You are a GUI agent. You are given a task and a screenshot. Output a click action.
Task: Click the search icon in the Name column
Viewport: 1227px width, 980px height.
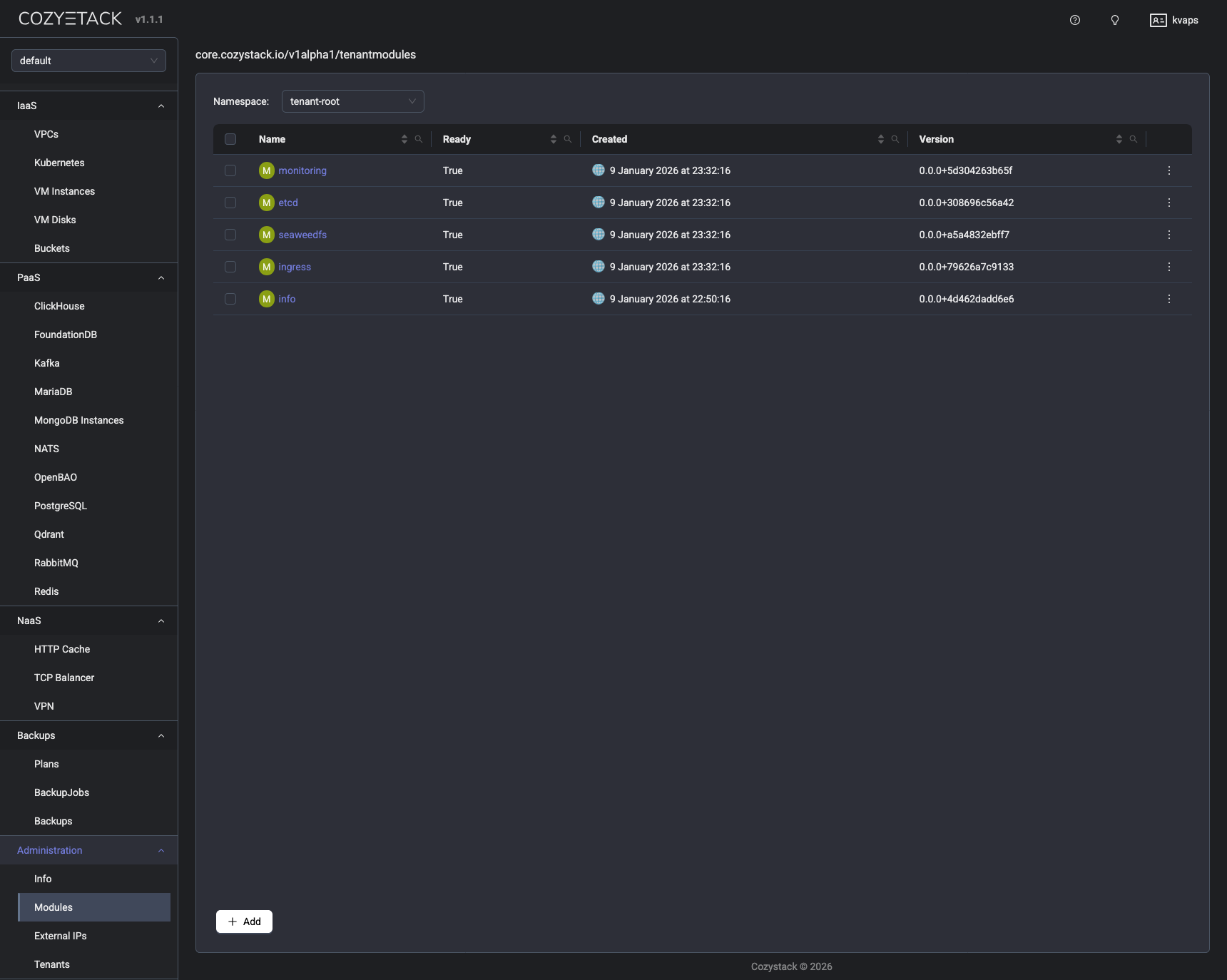coord(418,139)
